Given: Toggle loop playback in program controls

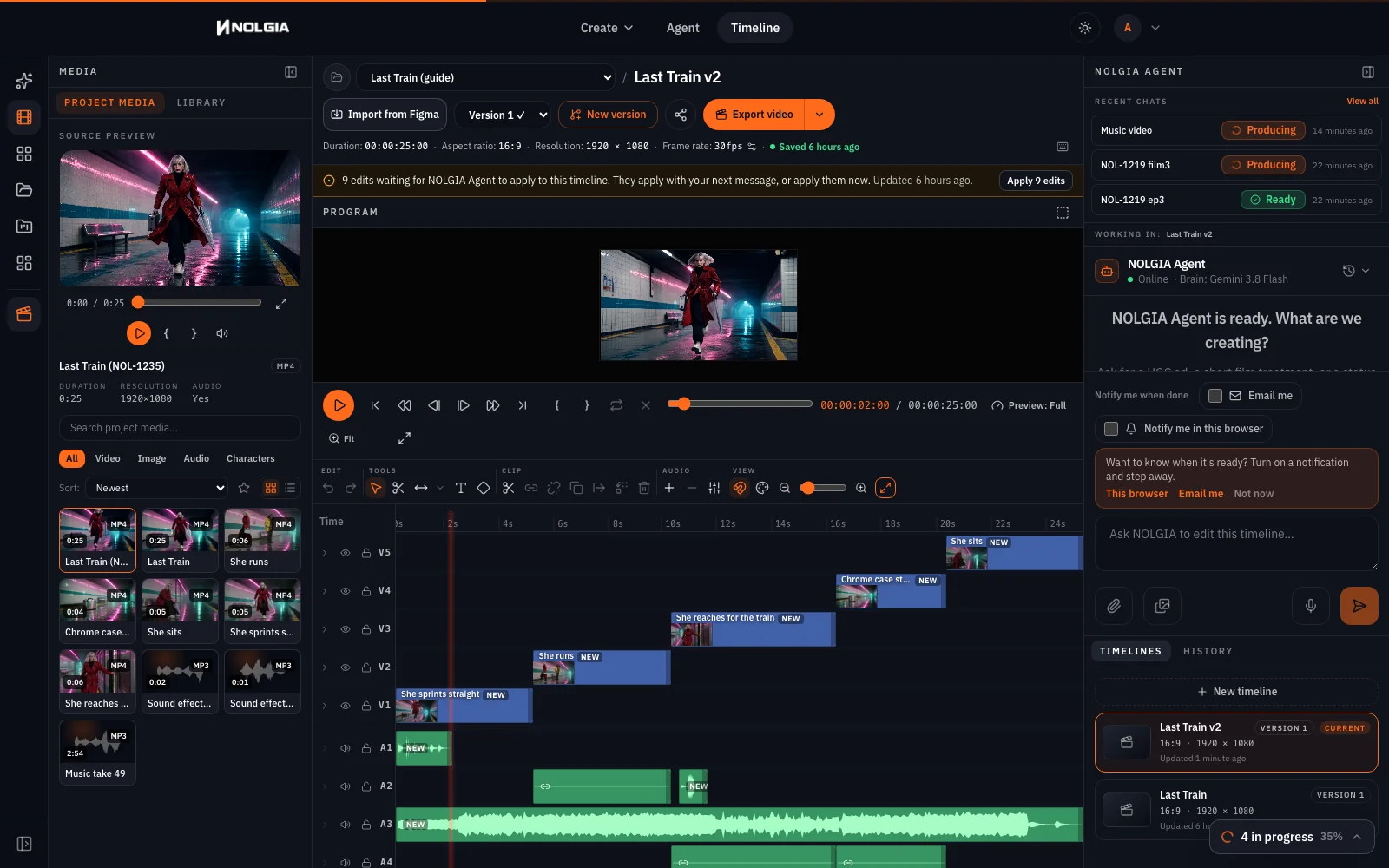Looking at the screenshot, I should coord(616,405).
